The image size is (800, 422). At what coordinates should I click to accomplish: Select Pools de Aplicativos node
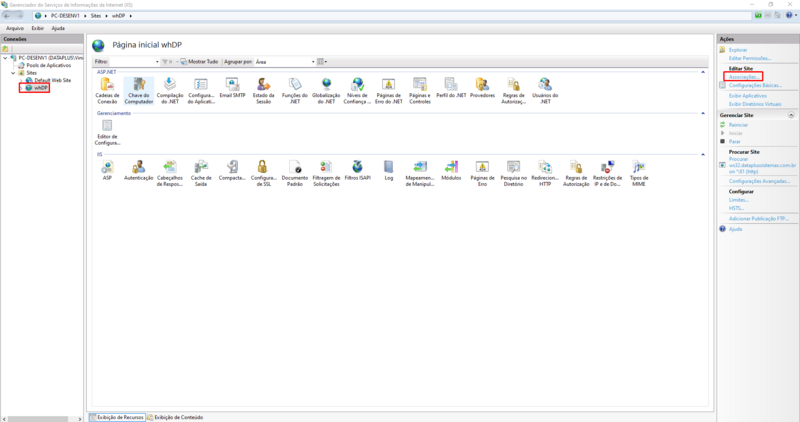coord(48,65)
